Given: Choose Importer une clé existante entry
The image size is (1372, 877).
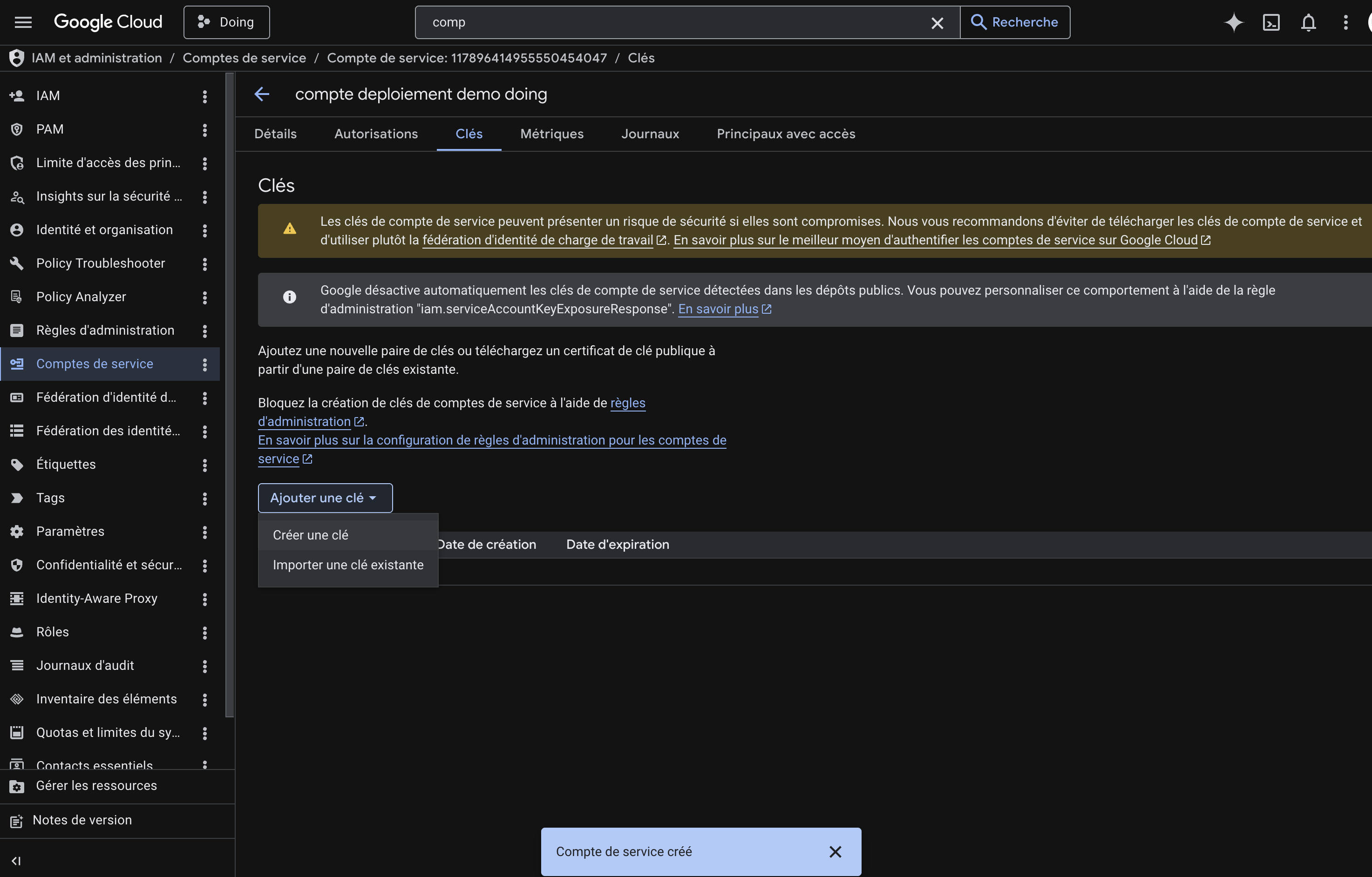Looking at the screenshot, I should (x=348, y=565).
